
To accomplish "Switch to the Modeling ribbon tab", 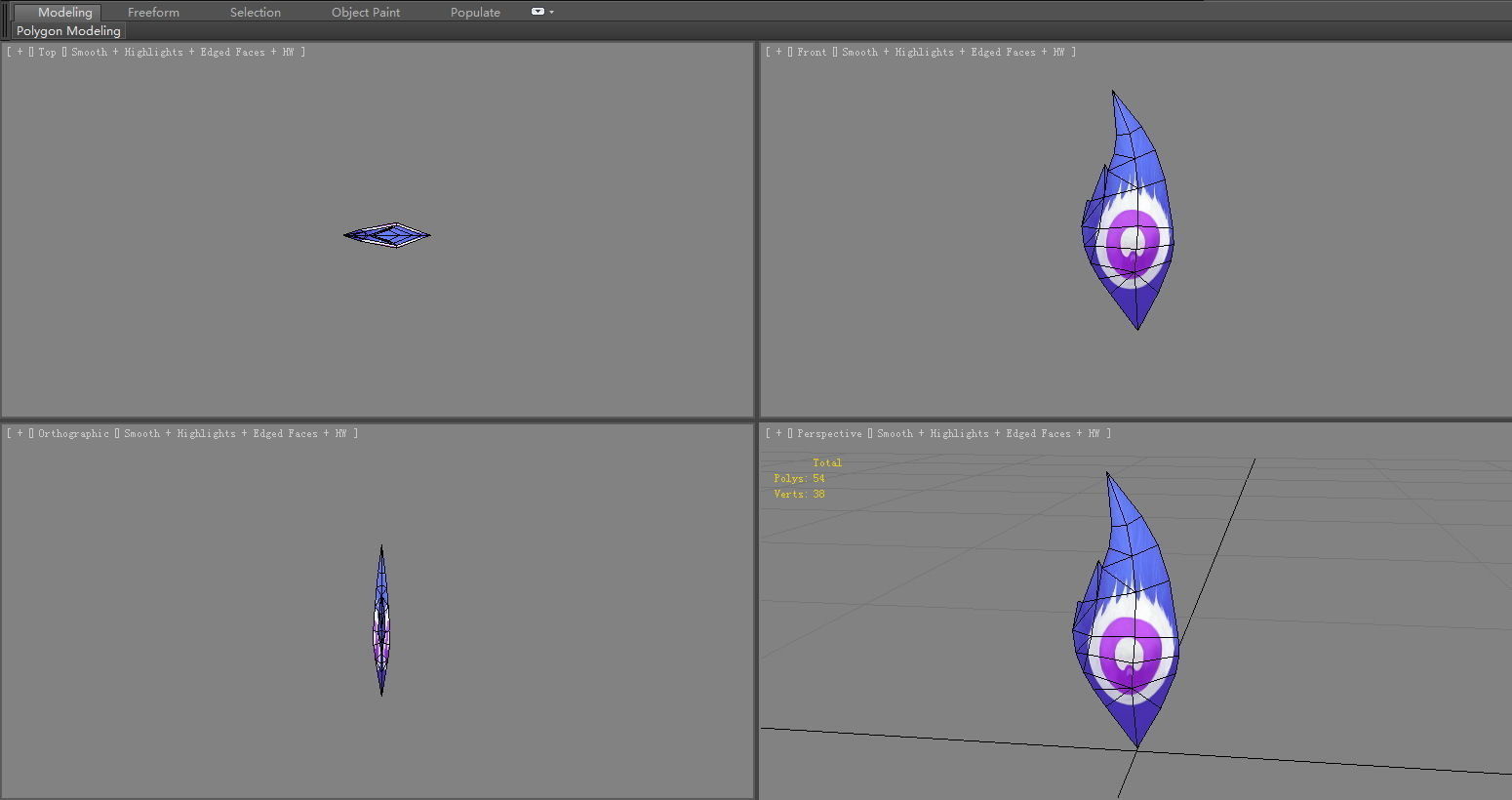I will click(x=65, y=12).
